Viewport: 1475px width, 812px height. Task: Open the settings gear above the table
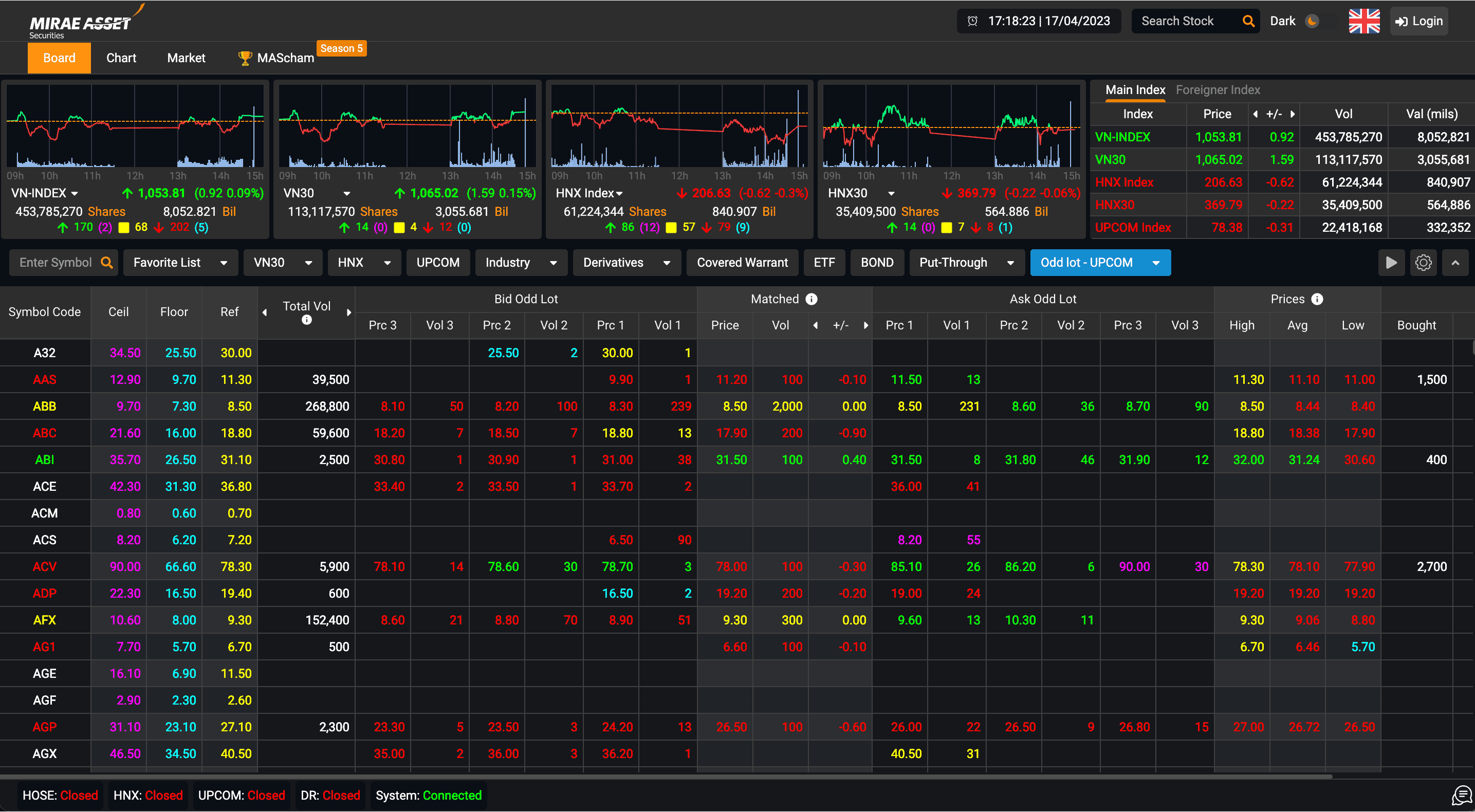click(x=1423, y=263)
